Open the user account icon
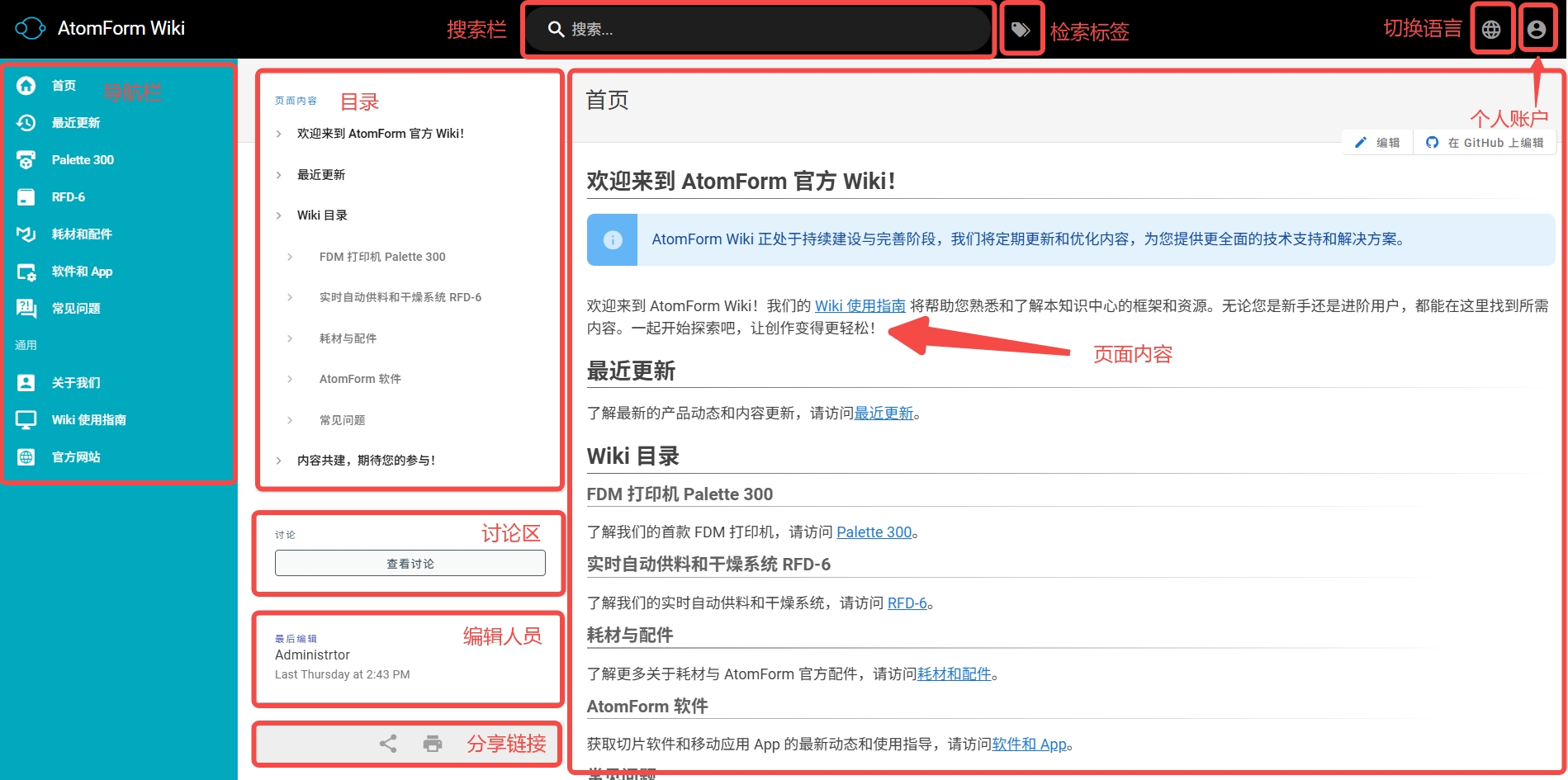 (1537, 30)
